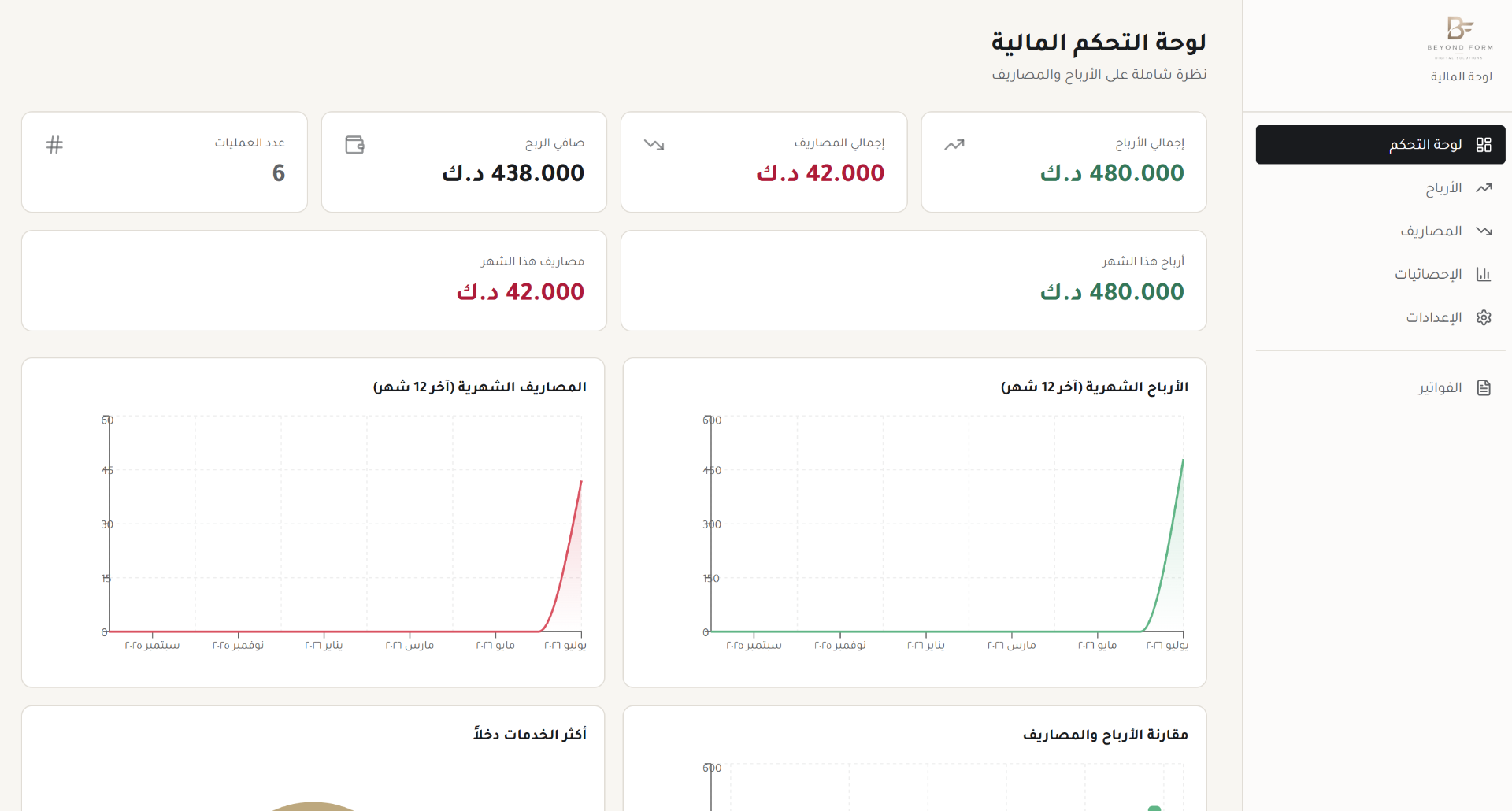This screenshot has height=811, width=1512.
Task: Click نوفمبر ٢٠٢٥ label on expenses chart
Action: (x=238, y=645)
